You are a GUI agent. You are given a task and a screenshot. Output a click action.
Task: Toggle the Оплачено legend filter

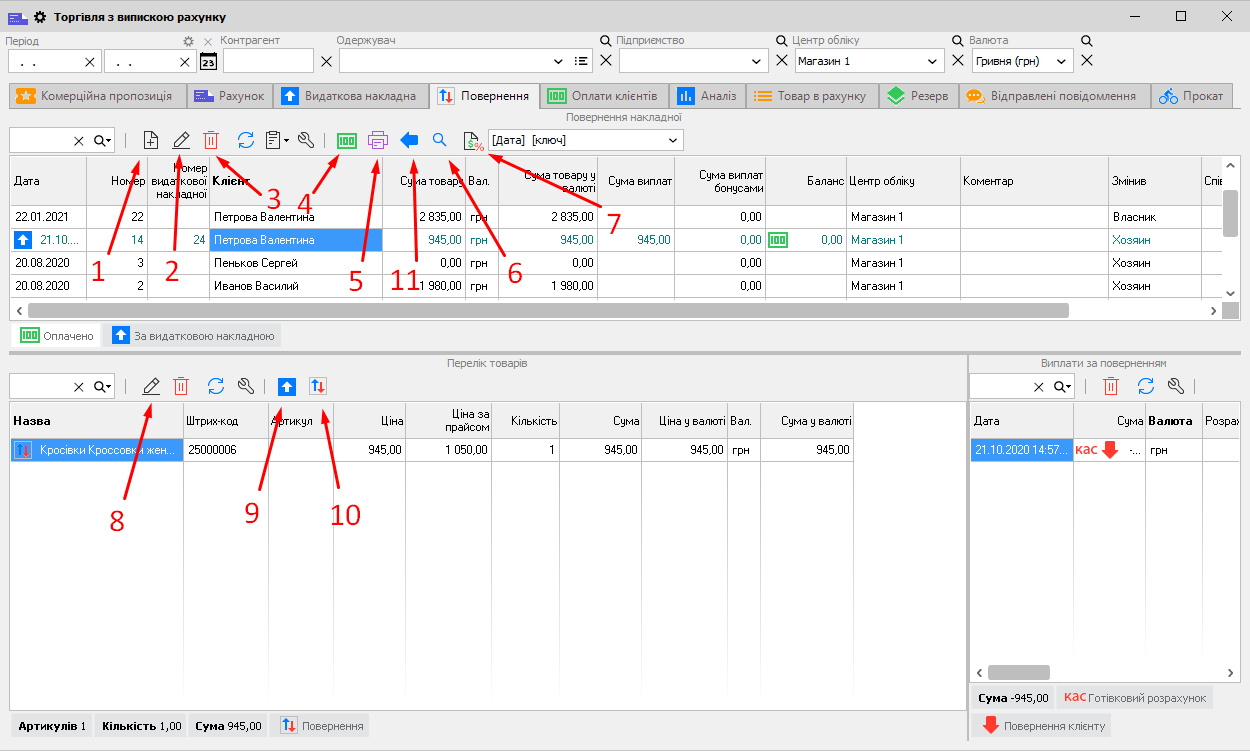tap(57, 336)
